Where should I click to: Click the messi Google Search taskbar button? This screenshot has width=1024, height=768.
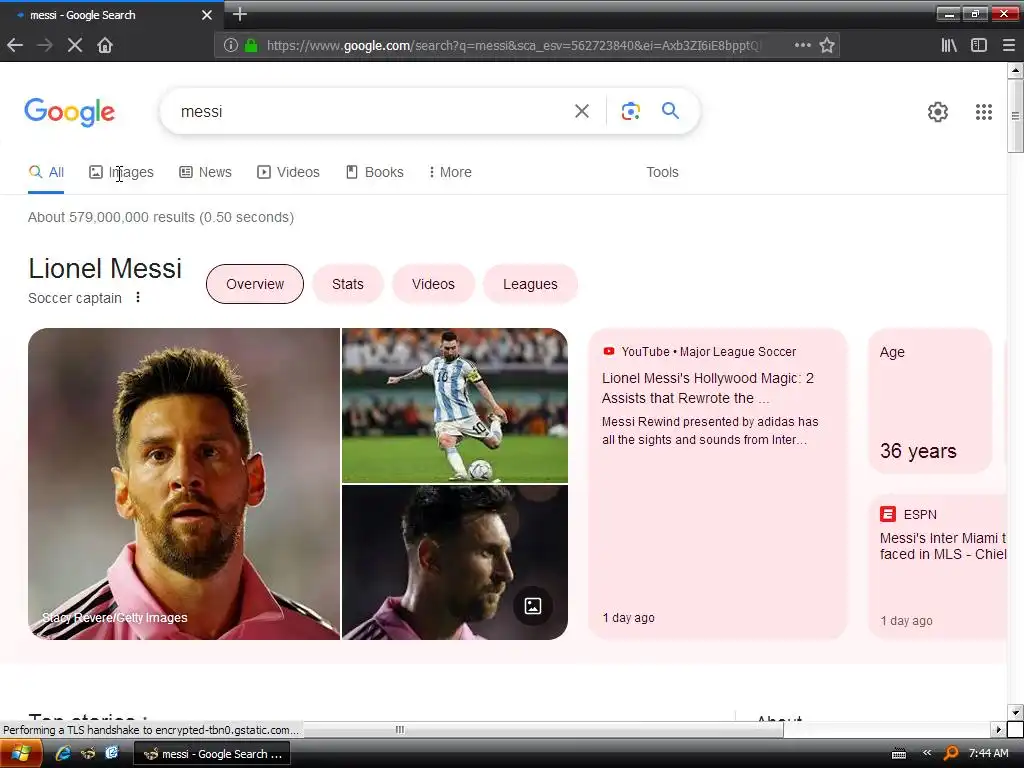[212, 754]
